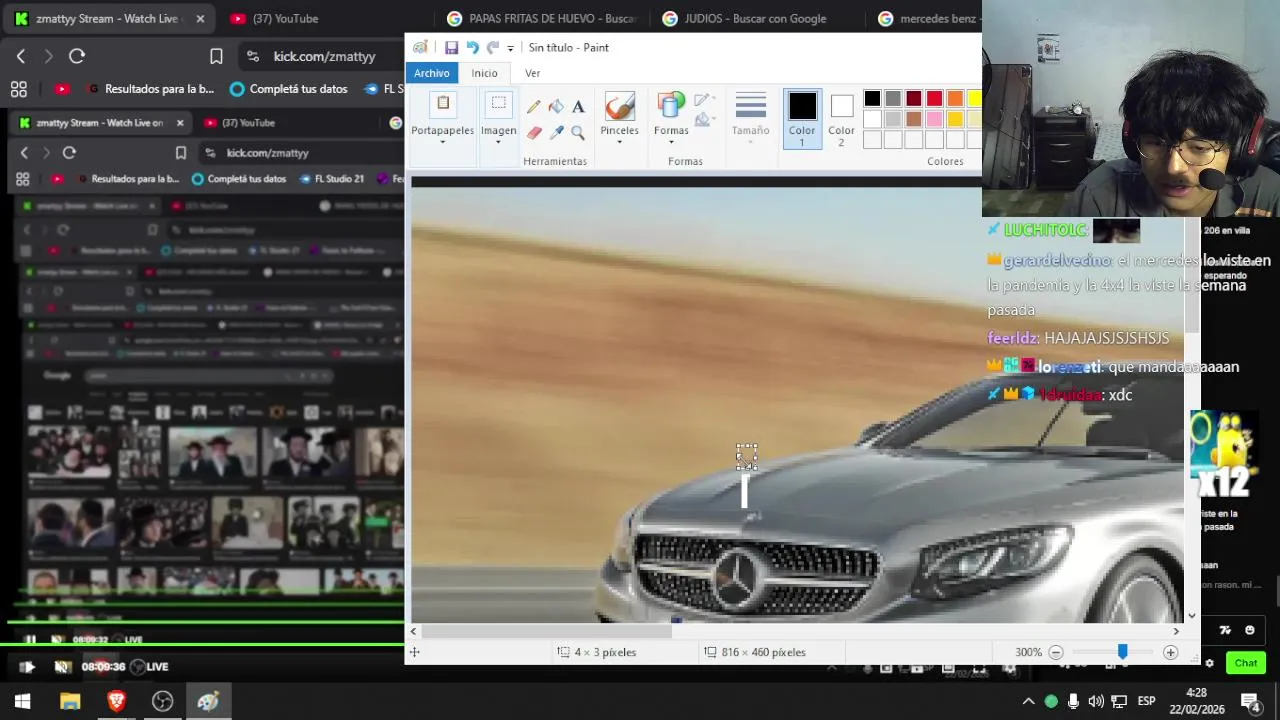Click the Paint zoom slider handle
1280x720 pixels.
pyautogui.click(x=1122, y=652)
